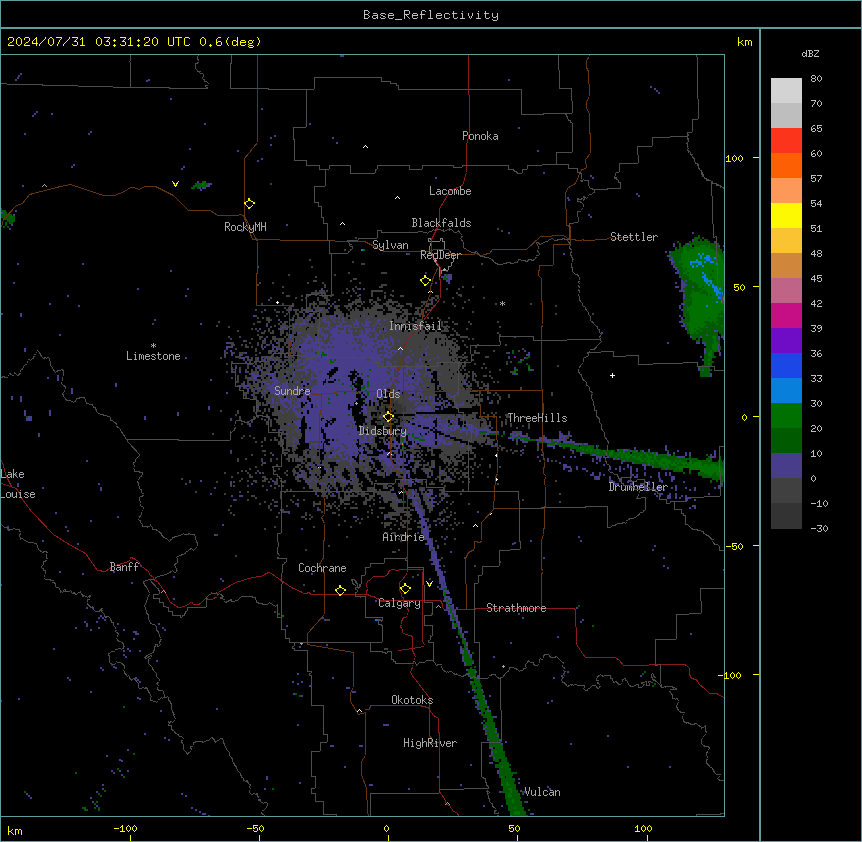Select the RedDeer city label
862x842 pixels.
click(x=440, y=255)
